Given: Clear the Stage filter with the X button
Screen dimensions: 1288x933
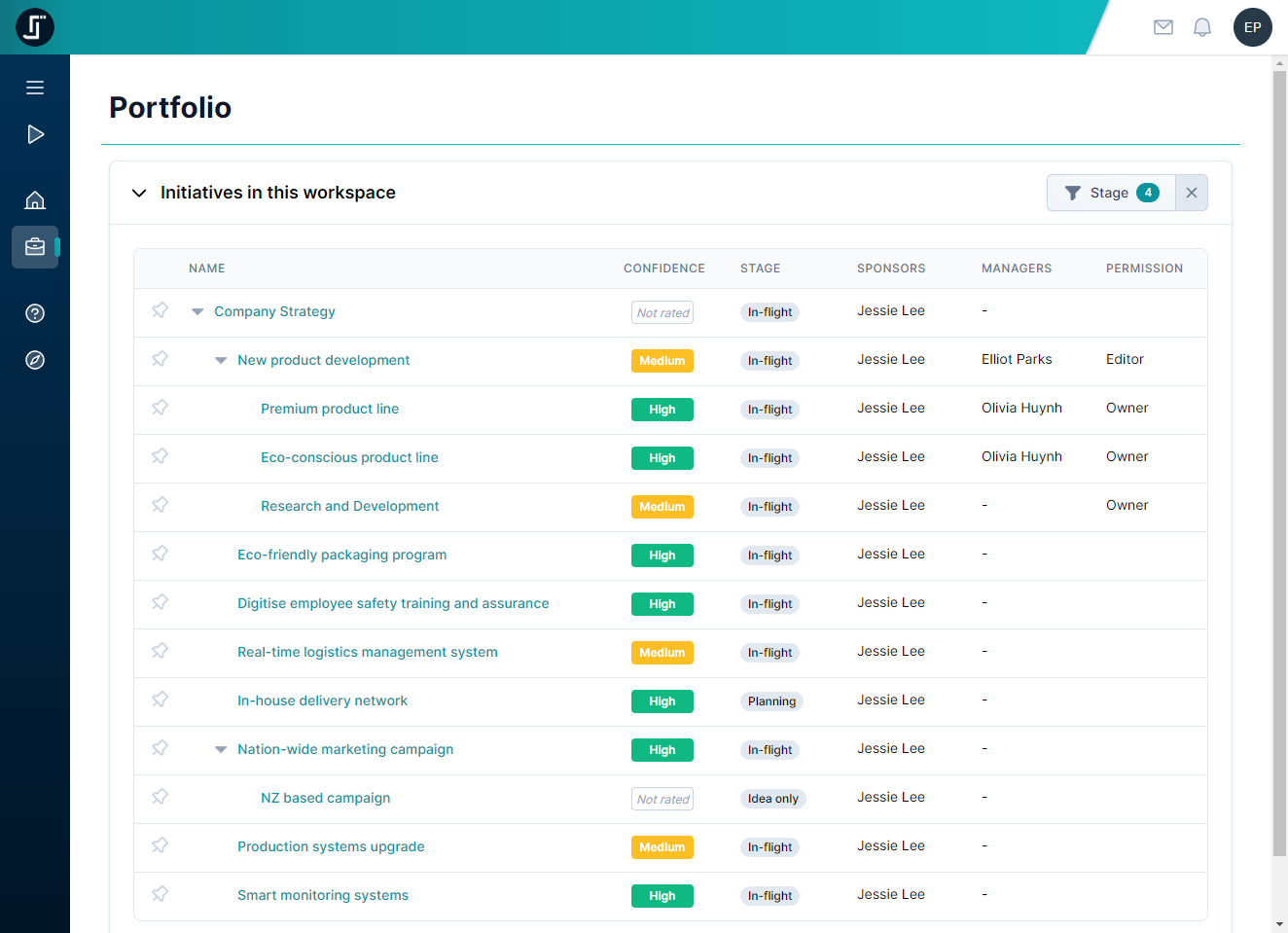Looking at the screenshot, I should 1191,193.
